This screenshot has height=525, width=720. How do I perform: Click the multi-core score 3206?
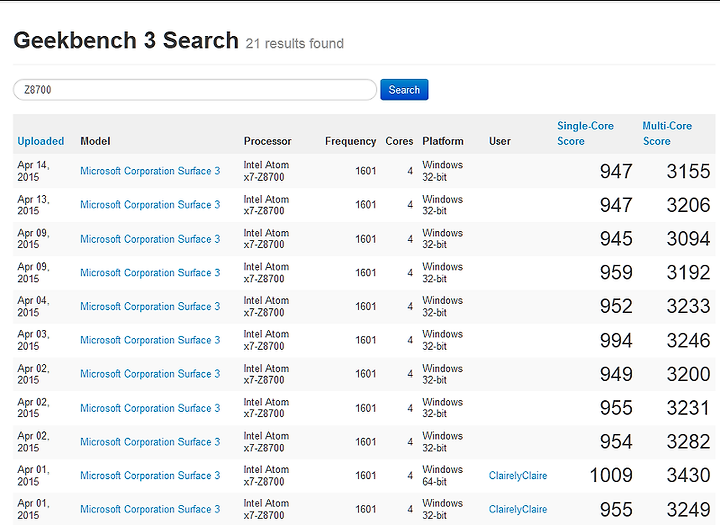[688, 205]
